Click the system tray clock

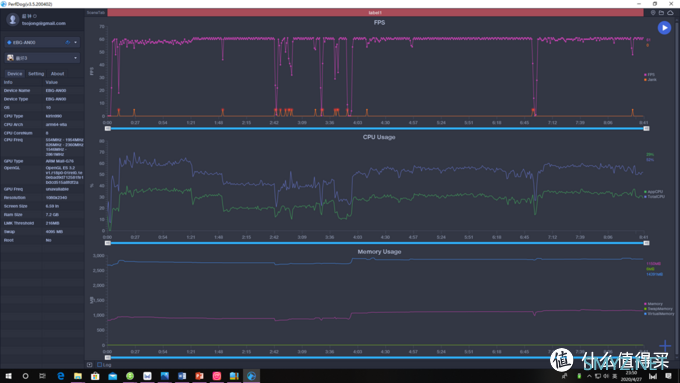point(631,376)
